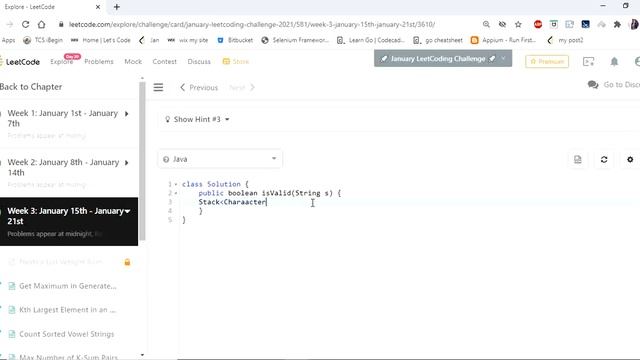Open Get Maximum in Generated problem
Viewport: 640px width, 360px height.
(x=68, y=286)
